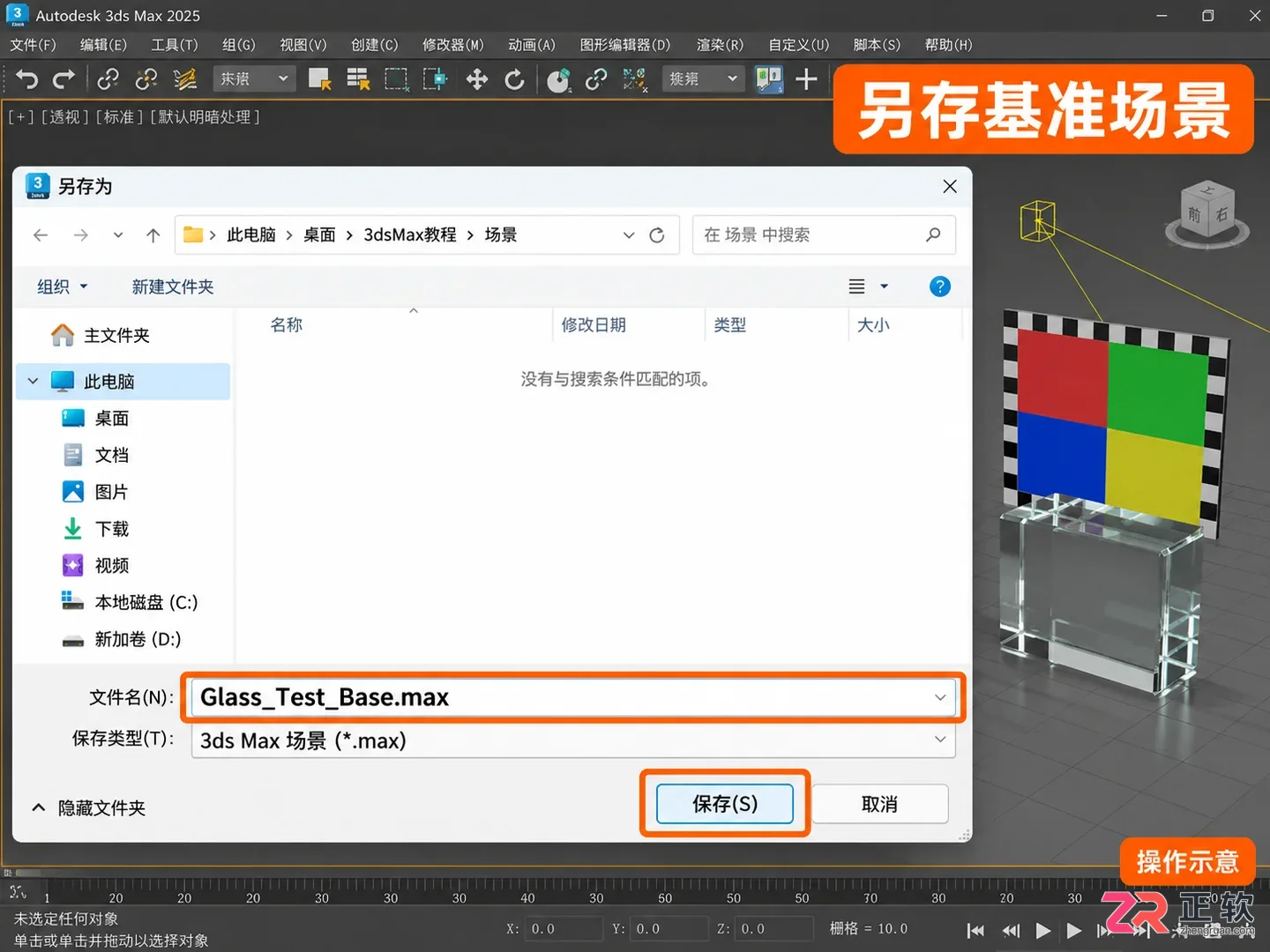Expand address bar history dropdown
The height and width of the screenshot is (952, 1270).
[x=629, y=235]
